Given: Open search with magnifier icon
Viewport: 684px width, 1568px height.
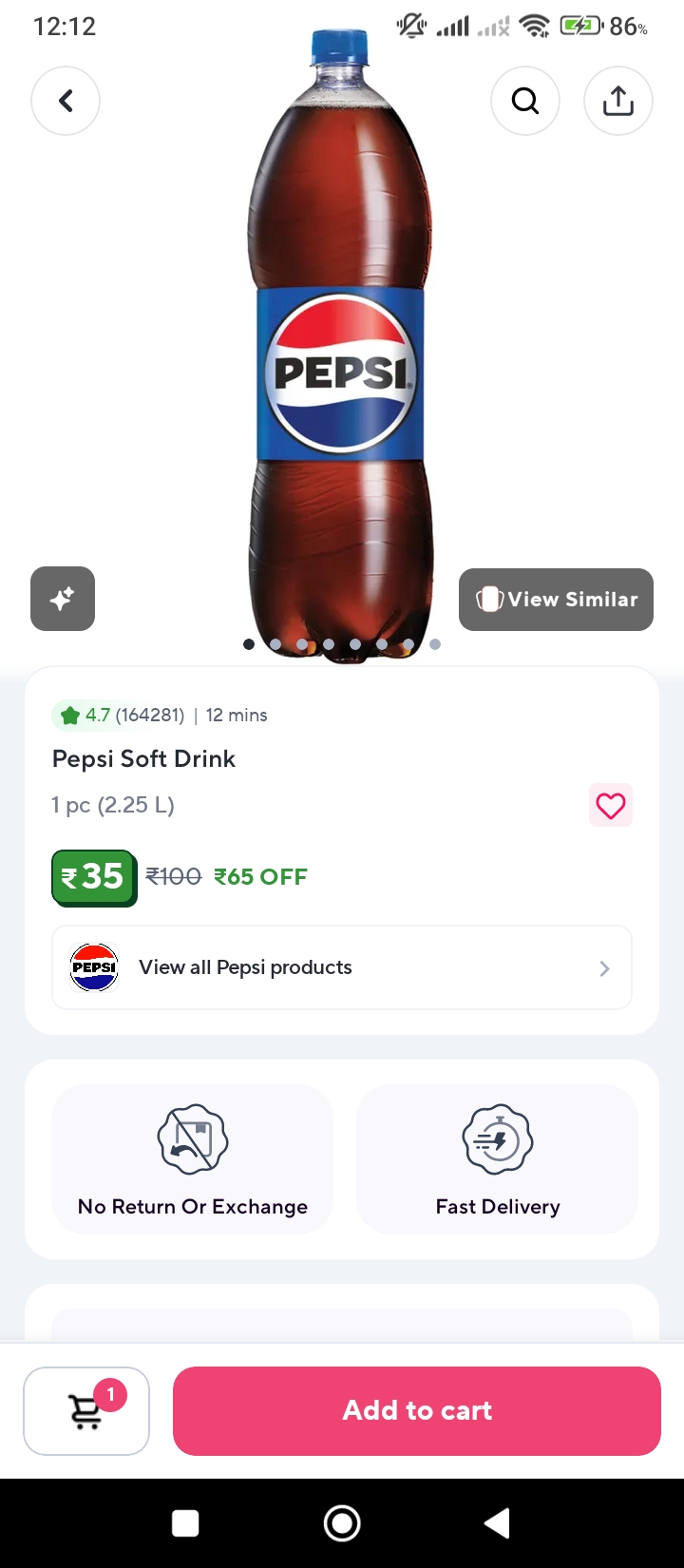Looking at the screenshot, I should pyautogui.click(x=525, y=101).
